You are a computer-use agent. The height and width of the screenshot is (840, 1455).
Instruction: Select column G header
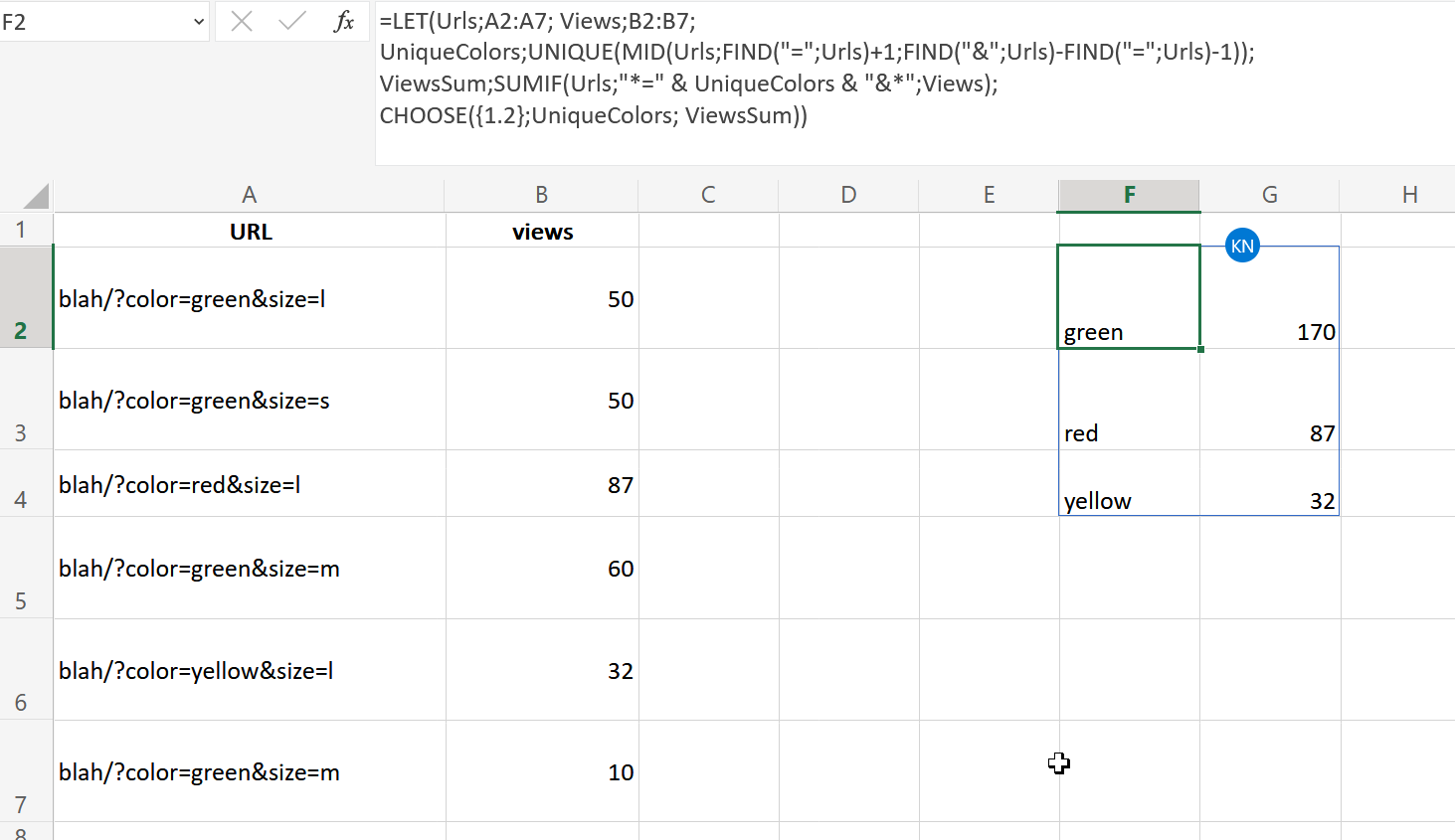tap(1270, 195)
